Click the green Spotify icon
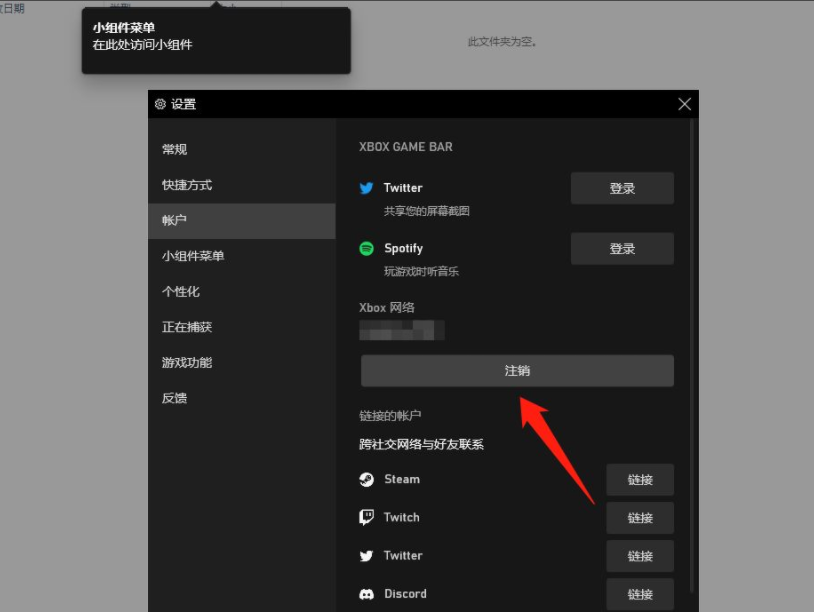 (367, 249)
